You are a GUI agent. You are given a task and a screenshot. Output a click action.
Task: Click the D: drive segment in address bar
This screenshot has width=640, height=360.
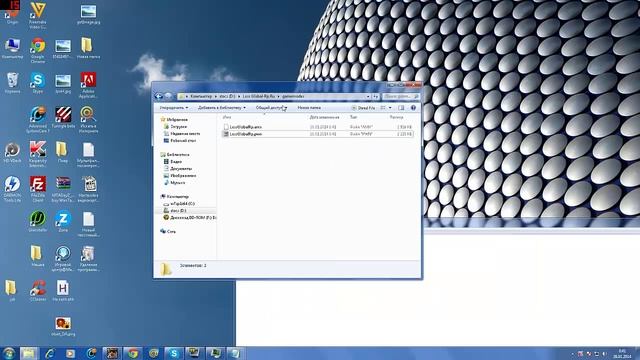(x=227, y=96)
